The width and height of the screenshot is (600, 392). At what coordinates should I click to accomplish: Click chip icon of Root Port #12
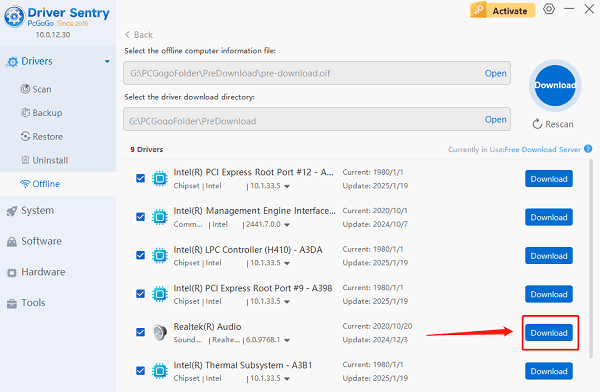tap(160, 178)
